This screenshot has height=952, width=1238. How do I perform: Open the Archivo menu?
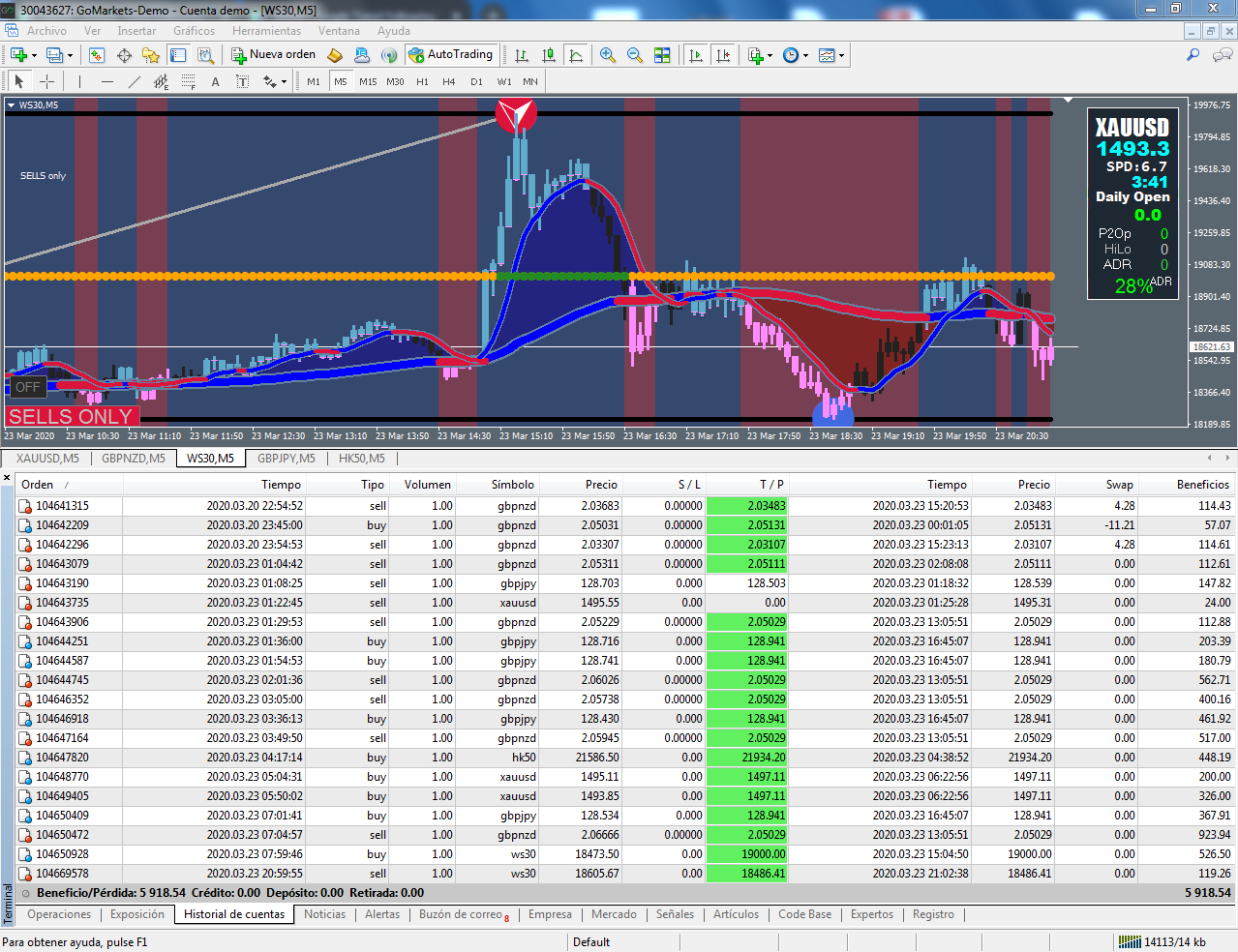click(x=46, y=31)
